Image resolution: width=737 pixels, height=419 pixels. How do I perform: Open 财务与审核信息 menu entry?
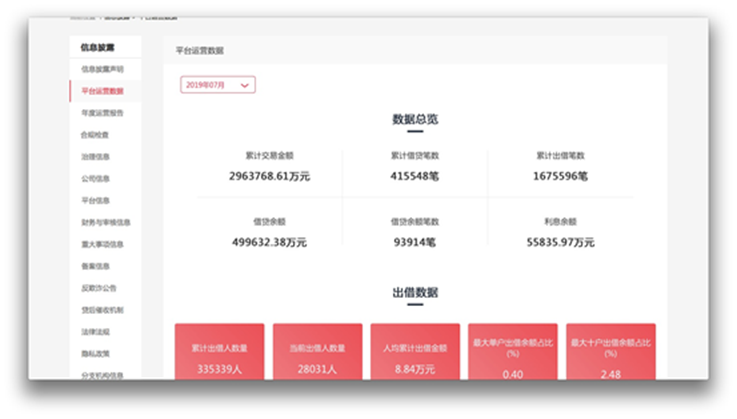[105, 222]
